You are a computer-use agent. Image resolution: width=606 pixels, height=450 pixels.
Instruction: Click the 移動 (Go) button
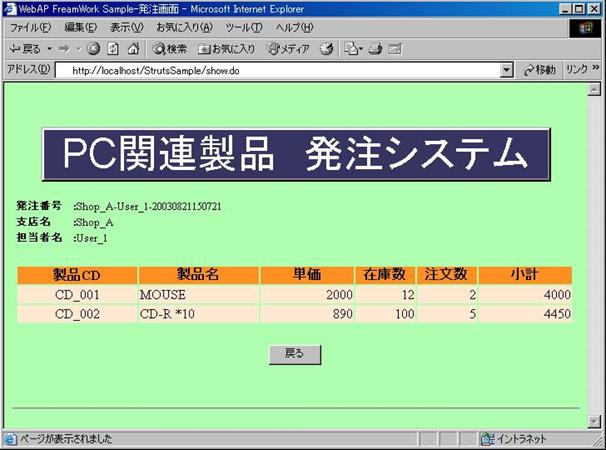click(540, 70)
